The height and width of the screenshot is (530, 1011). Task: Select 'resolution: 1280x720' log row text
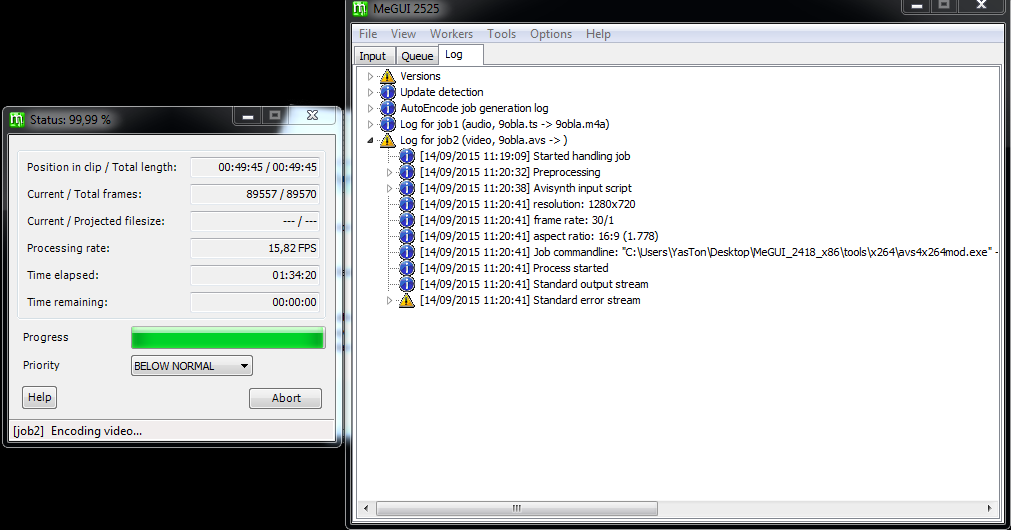click(x=527, y=204)
